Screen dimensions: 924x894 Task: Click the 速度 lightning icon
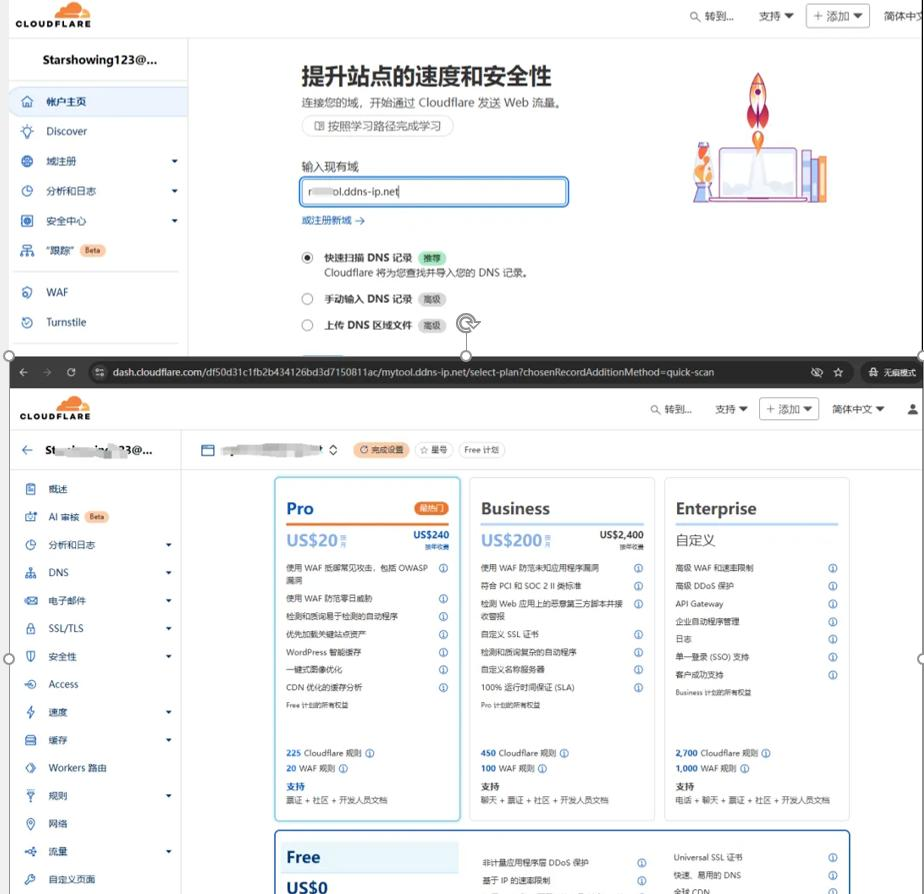(31, 712)
